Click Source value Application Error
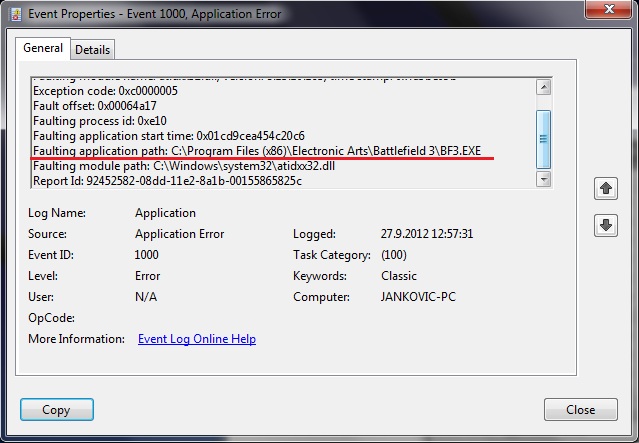This screenshot has height=443, width=639. point(179,234)
